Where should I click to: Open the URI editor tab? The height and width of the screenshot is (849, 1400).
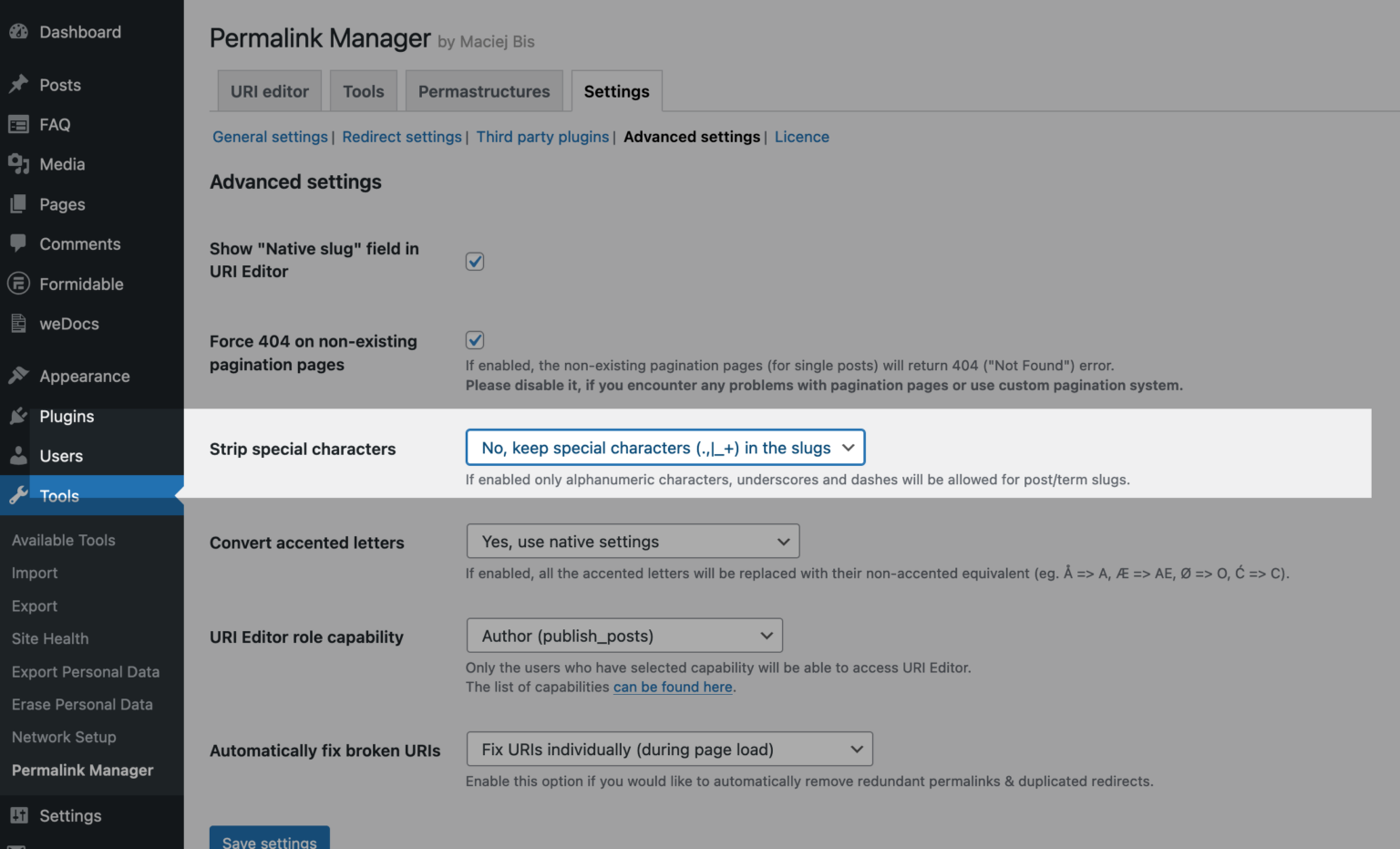(269, 90)
